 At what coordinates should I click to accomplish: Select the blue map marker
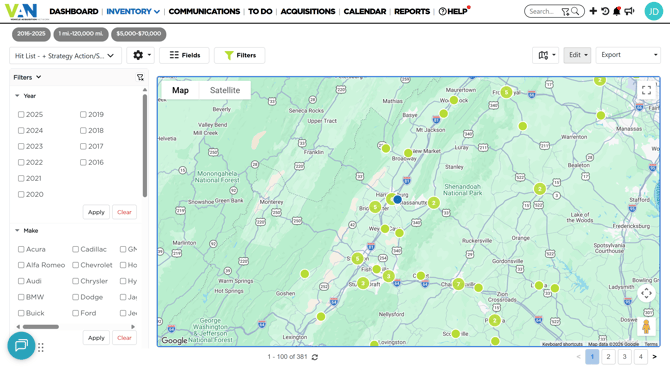tap(397, 200)
